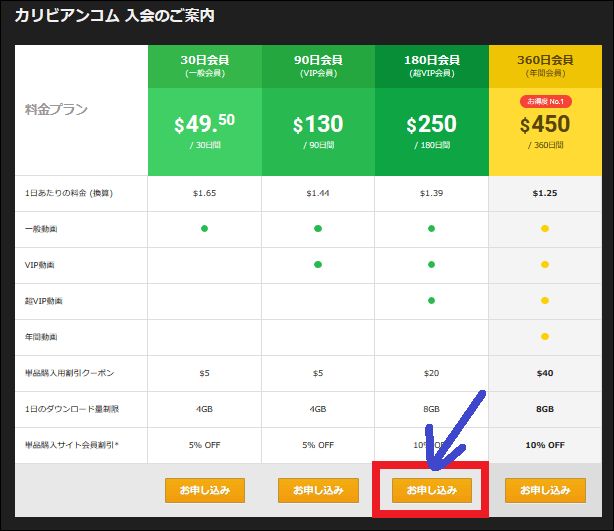The image size is (614, 531).
Task: Select the 90日会員 お申し込み button
Action: point(318,491)
